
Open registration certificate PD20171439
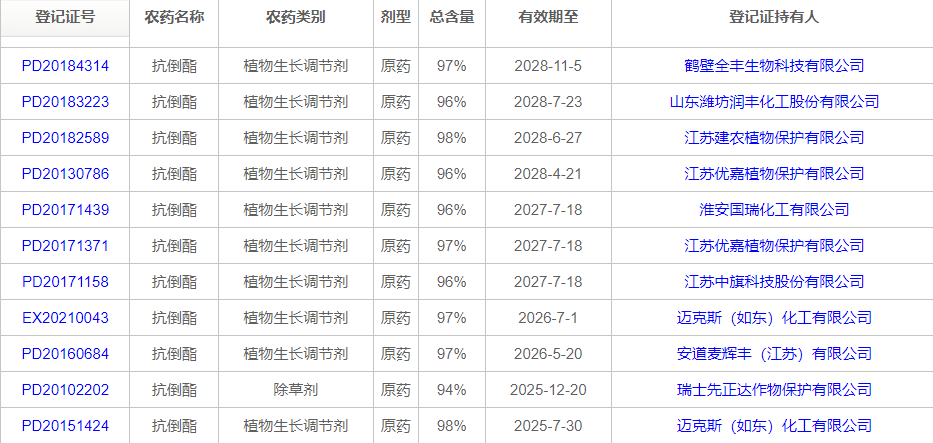pyautogui.click(x=65, y=210)
